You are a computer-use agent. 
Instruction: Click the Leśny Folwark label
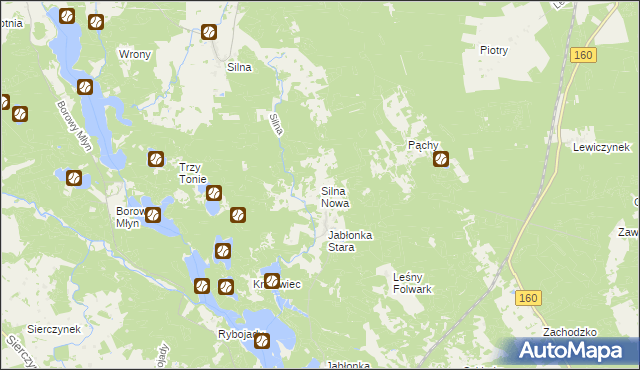[x=412, y=283]
